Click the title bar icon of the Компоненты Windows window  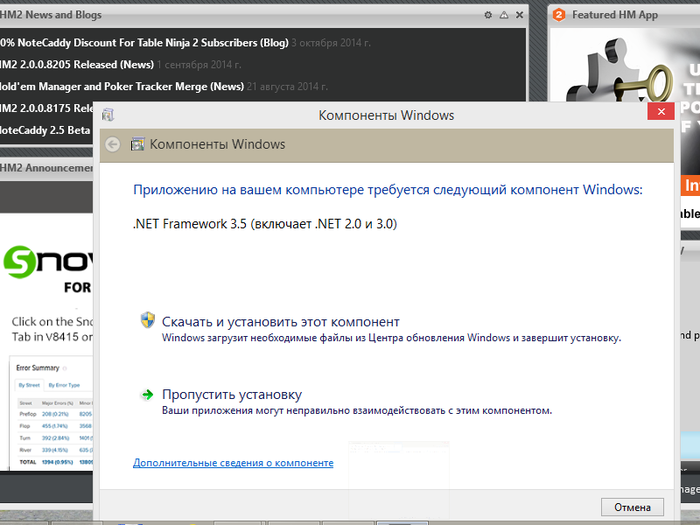[x=108, y=115]
